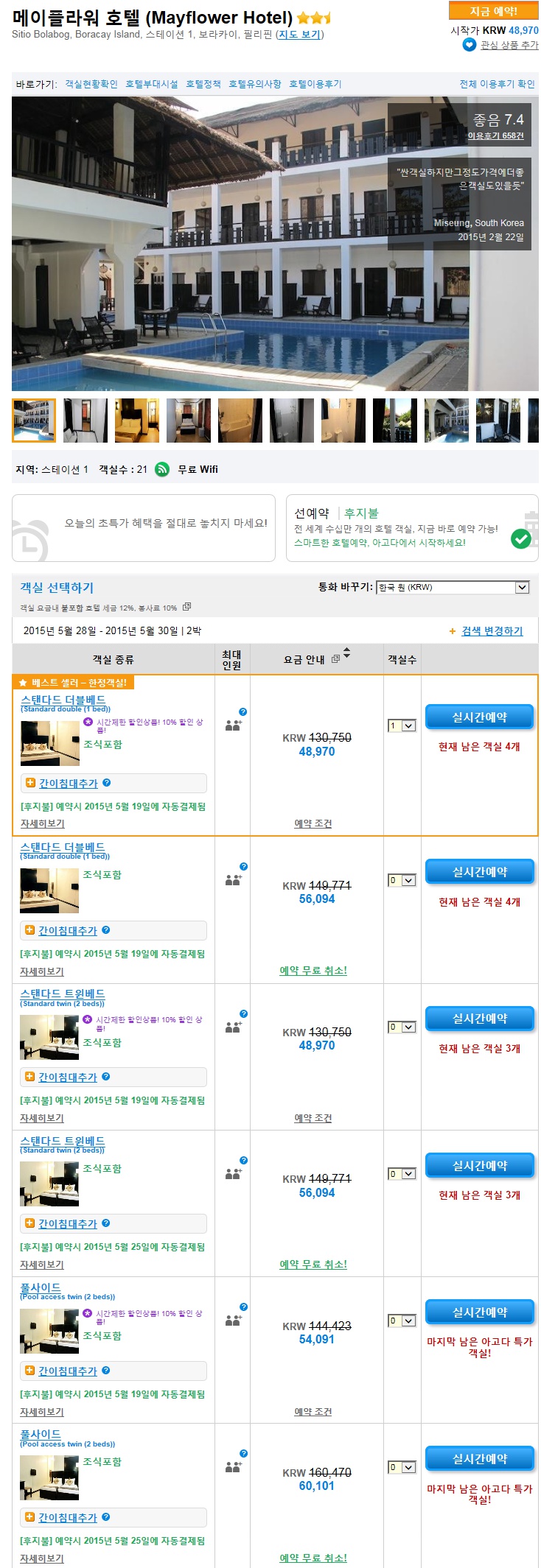The width and height of the screenshot is (541, 1568).
Task: Click 실시간예약 for 60,101 풀사이드 room
Action: point(480,1458)
